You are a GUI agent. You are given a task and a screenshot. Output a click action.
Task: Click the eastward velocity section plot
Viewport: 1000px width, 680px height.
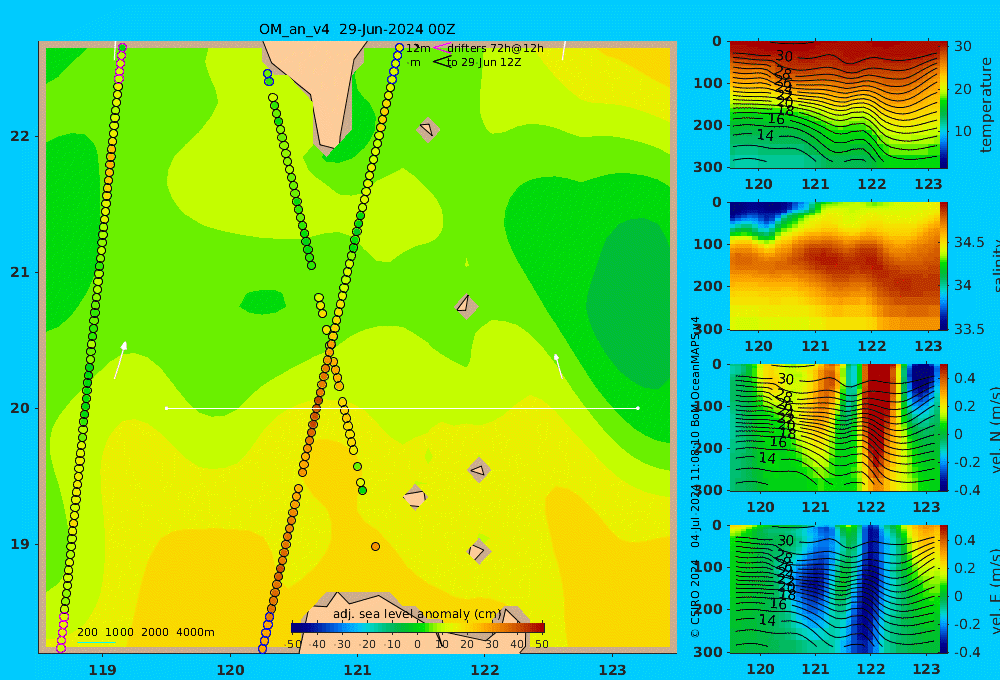(834, 589)
